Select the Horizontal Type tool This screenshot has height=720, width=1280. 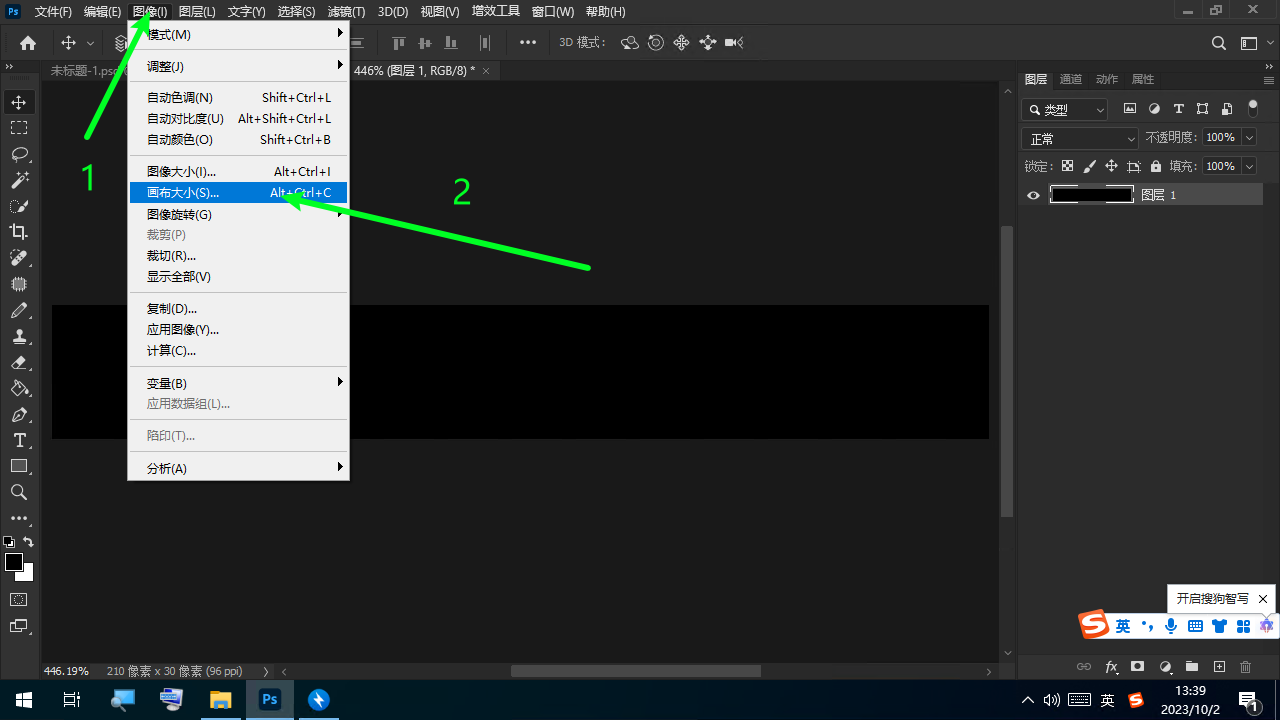(19, 440)
